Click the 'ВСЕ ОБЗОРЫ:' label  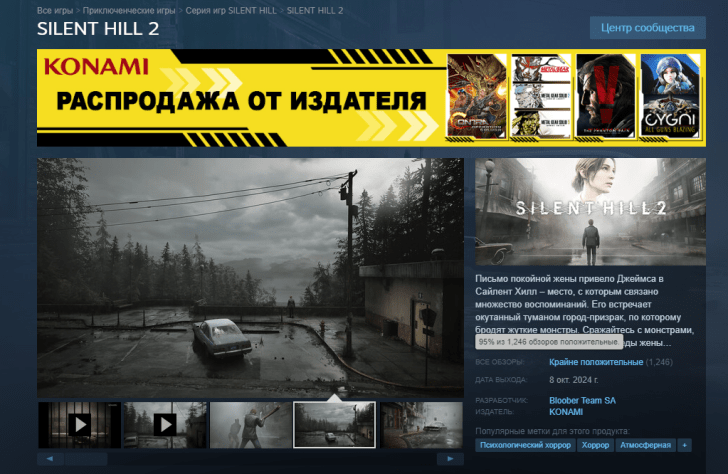(x=500, y=362)
